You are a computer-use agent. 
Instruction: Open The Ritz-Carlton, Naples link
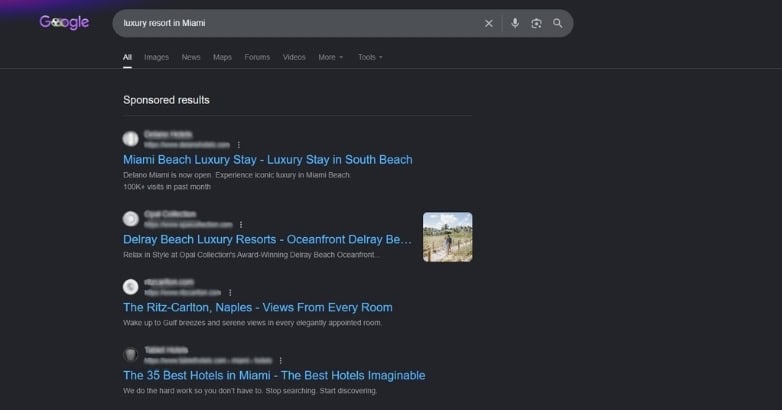(x=257, y=307)
